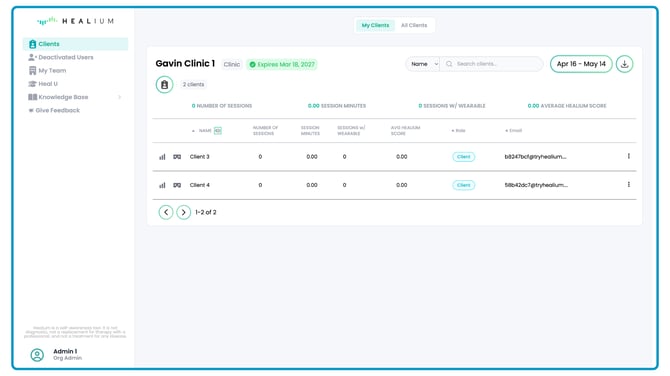This screenshot has width=670, height=376.
Task: Click Sessions w/ Wearable summary stat
Action: 452,106
